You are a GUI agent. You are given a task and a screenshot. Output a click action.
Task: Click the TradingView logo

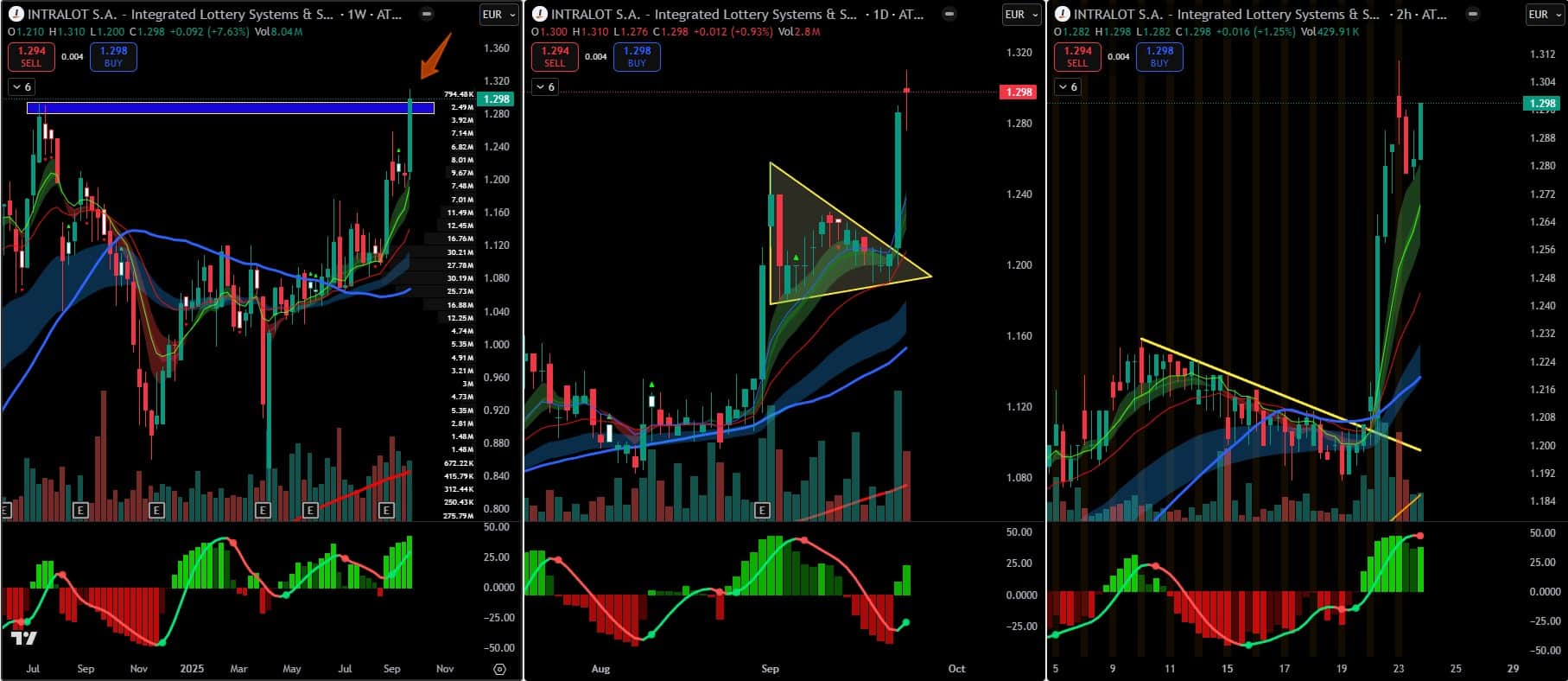pyautogui.click(x=24, y=638)
